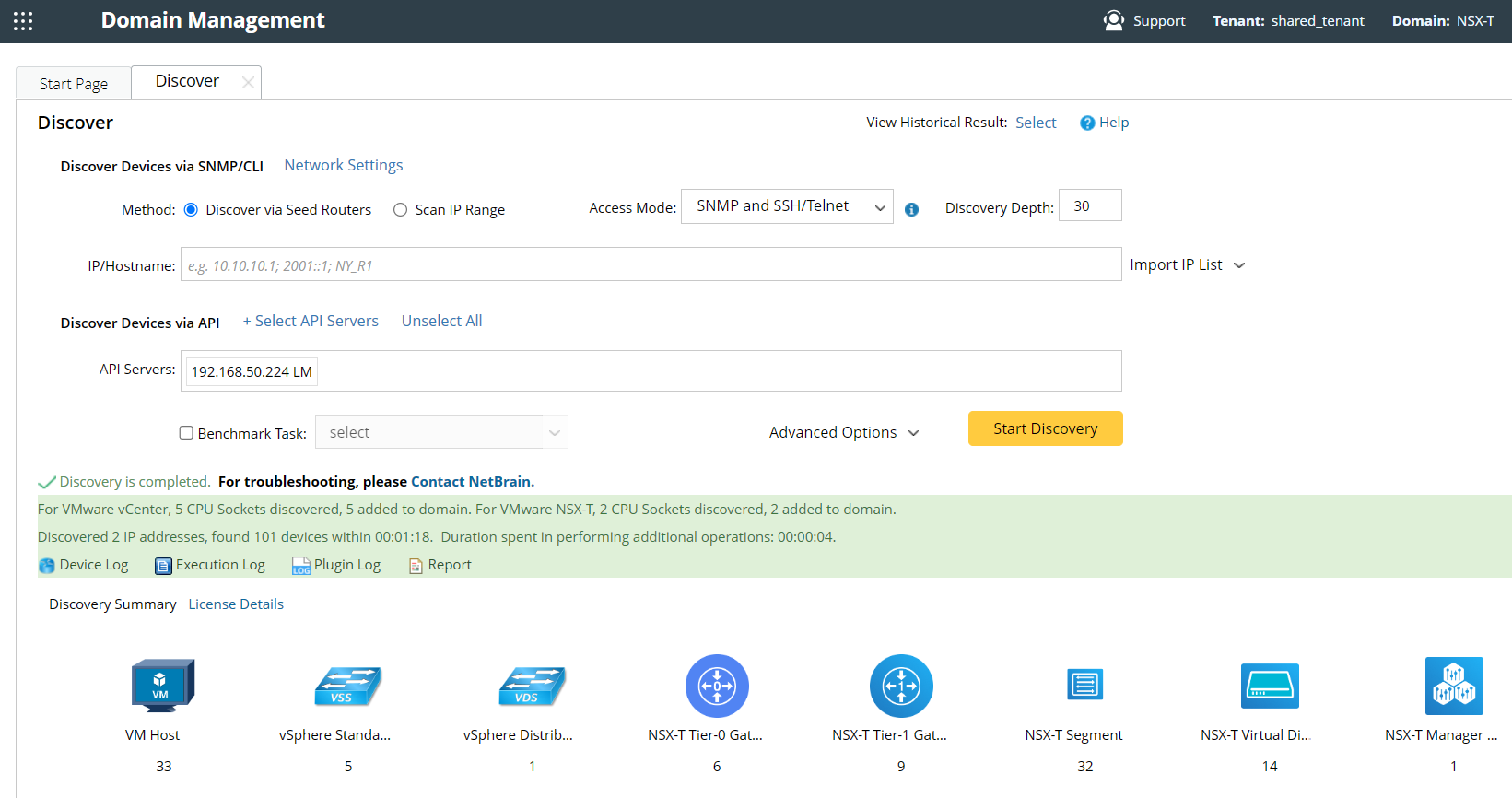Switch to Discovery Summary view

tap(112, 604)
